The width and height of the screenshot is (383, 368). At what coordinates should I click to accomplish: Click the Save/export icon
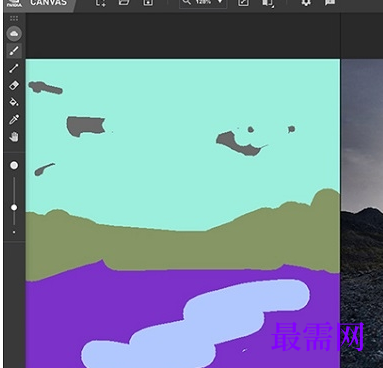tap(148, 3)
